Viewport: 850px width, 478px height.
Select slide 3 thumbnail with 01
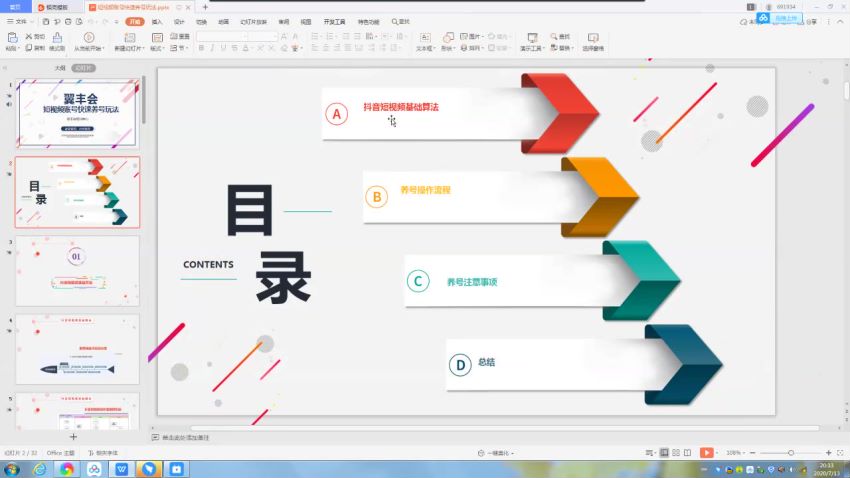77,270
